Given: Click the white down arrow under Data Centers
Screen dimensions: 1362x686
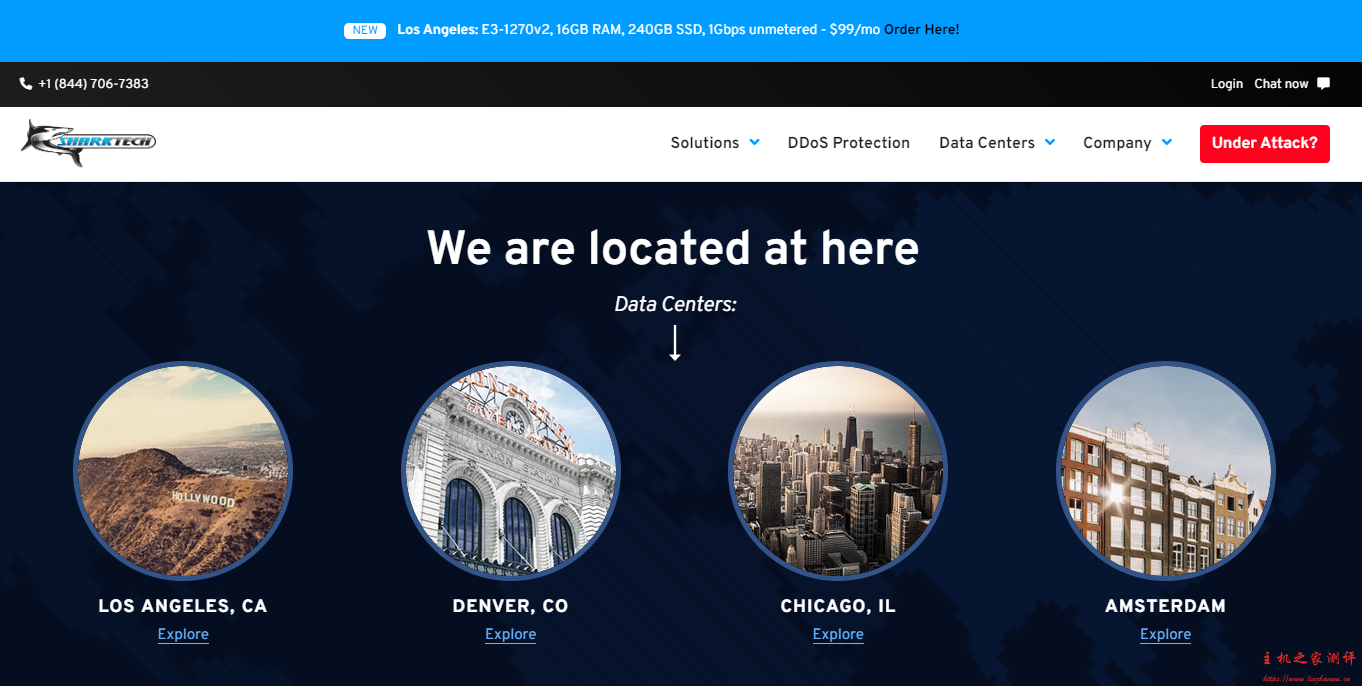Looking at the screenshot, I should (675, 342).
